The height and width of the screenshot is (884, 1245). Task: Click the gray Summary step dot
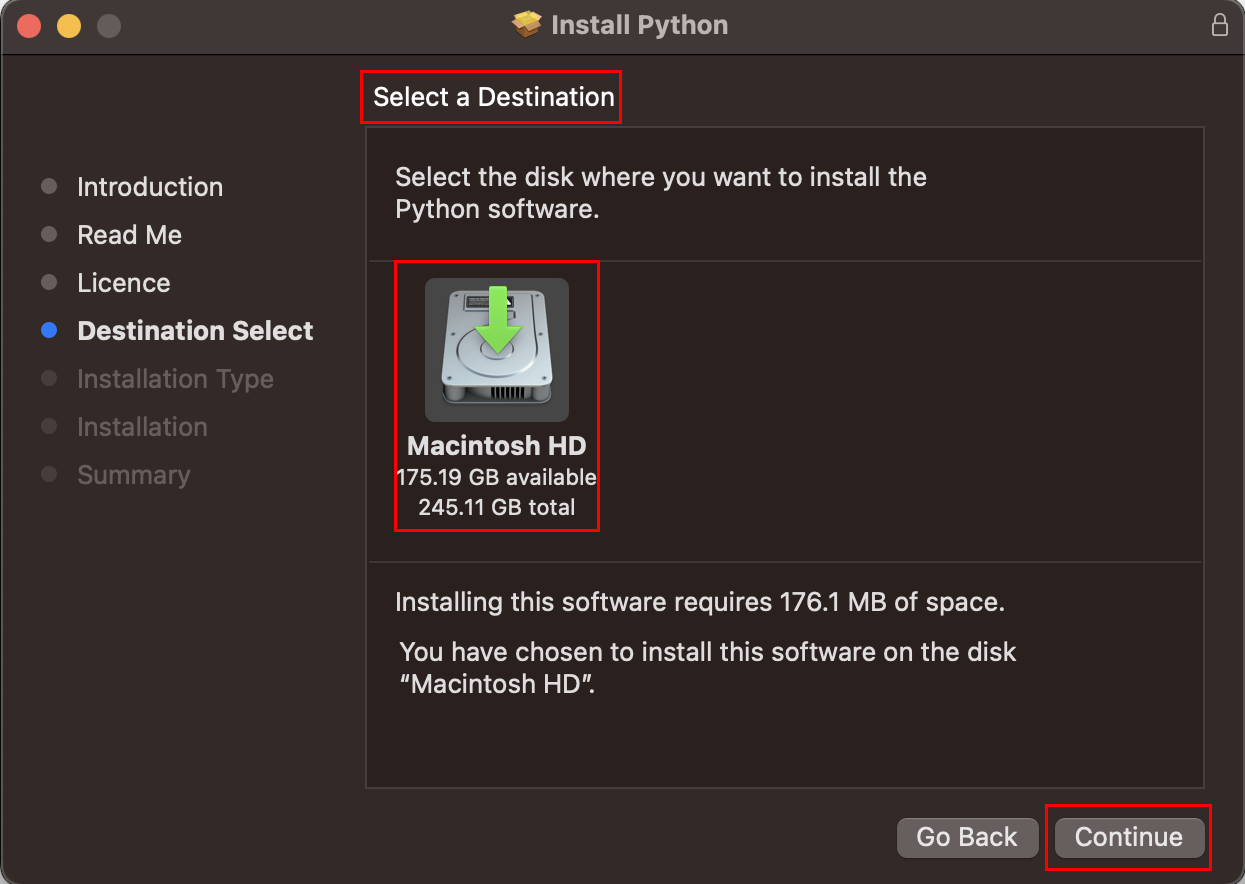[x=48, y=475]
